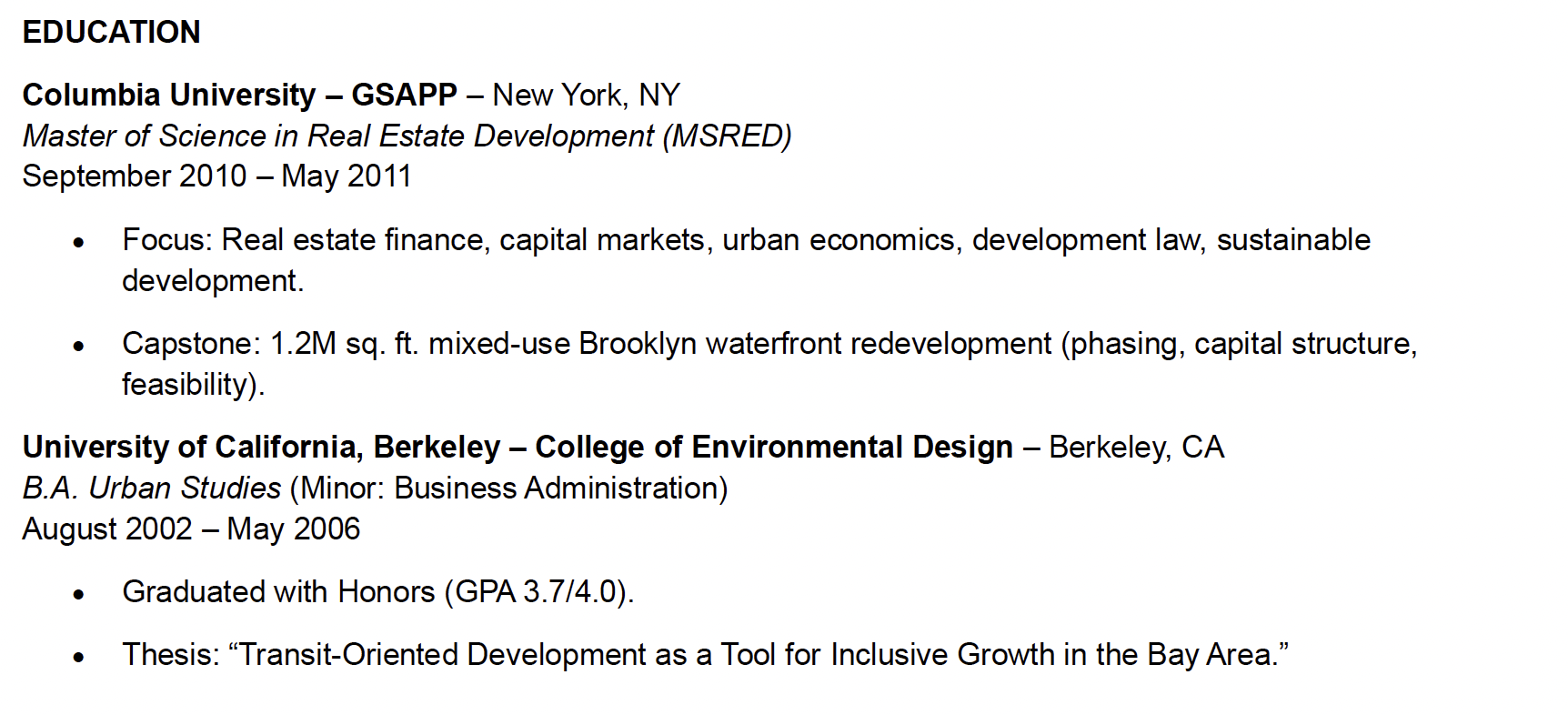Click the word sustainable in Focus bullet
This screenshot has height=715, width=1568.
1293,240
